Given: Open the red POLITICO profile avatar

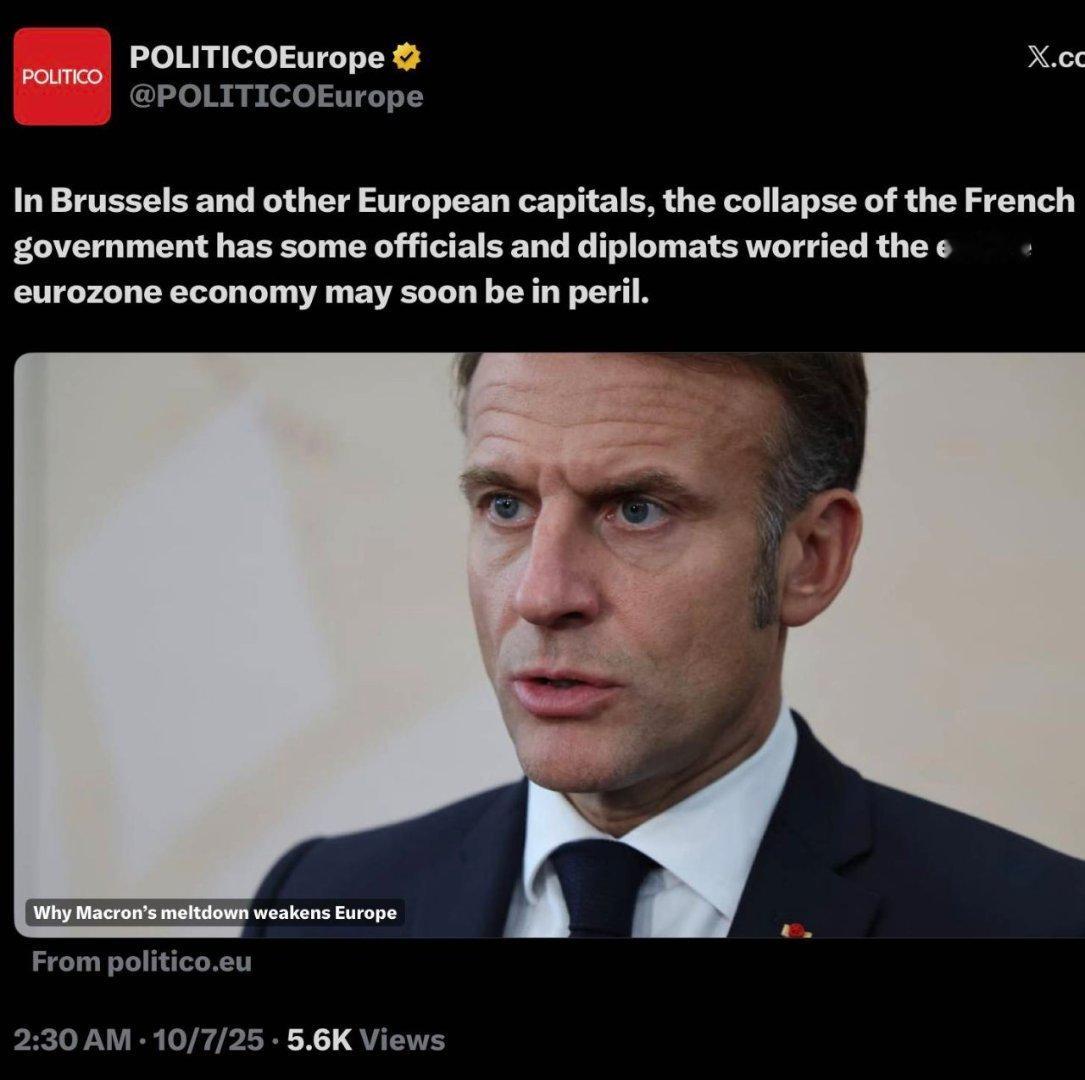Looking at the screenshot, I should pyautogui.click(x=62, y=76).
